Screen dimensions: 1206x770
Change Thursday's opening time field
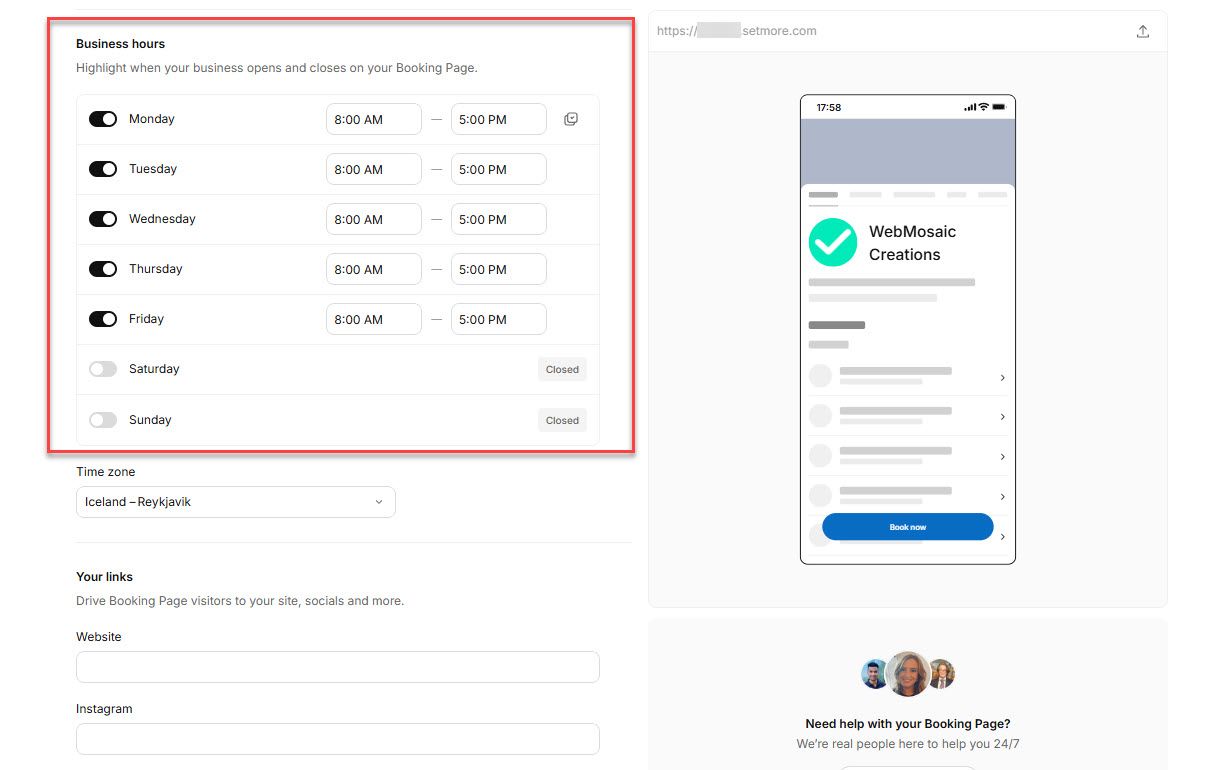(x=373, y=269)
